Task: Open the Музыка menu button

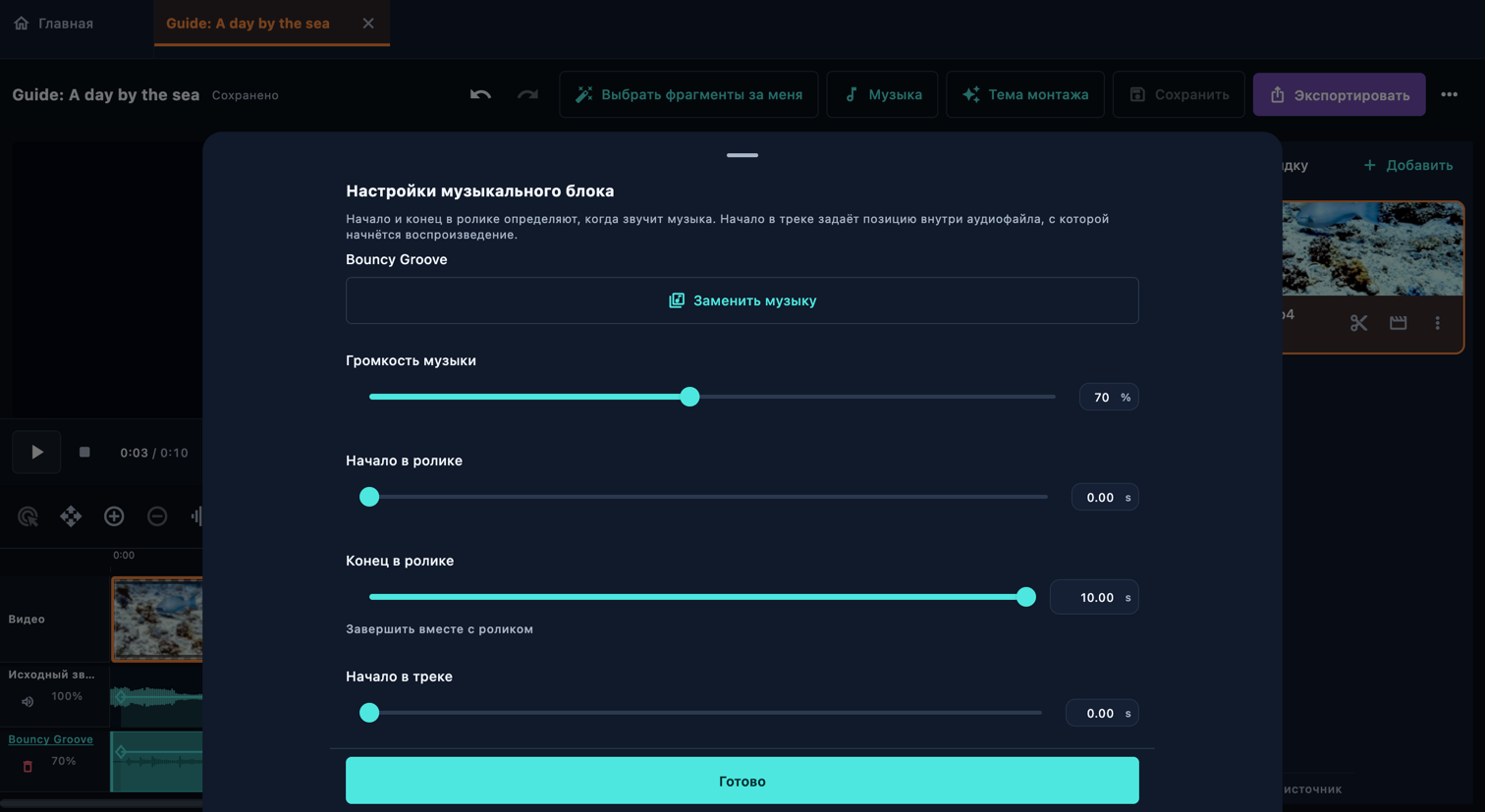Action: pyautogui.click(x=882, y=94)
